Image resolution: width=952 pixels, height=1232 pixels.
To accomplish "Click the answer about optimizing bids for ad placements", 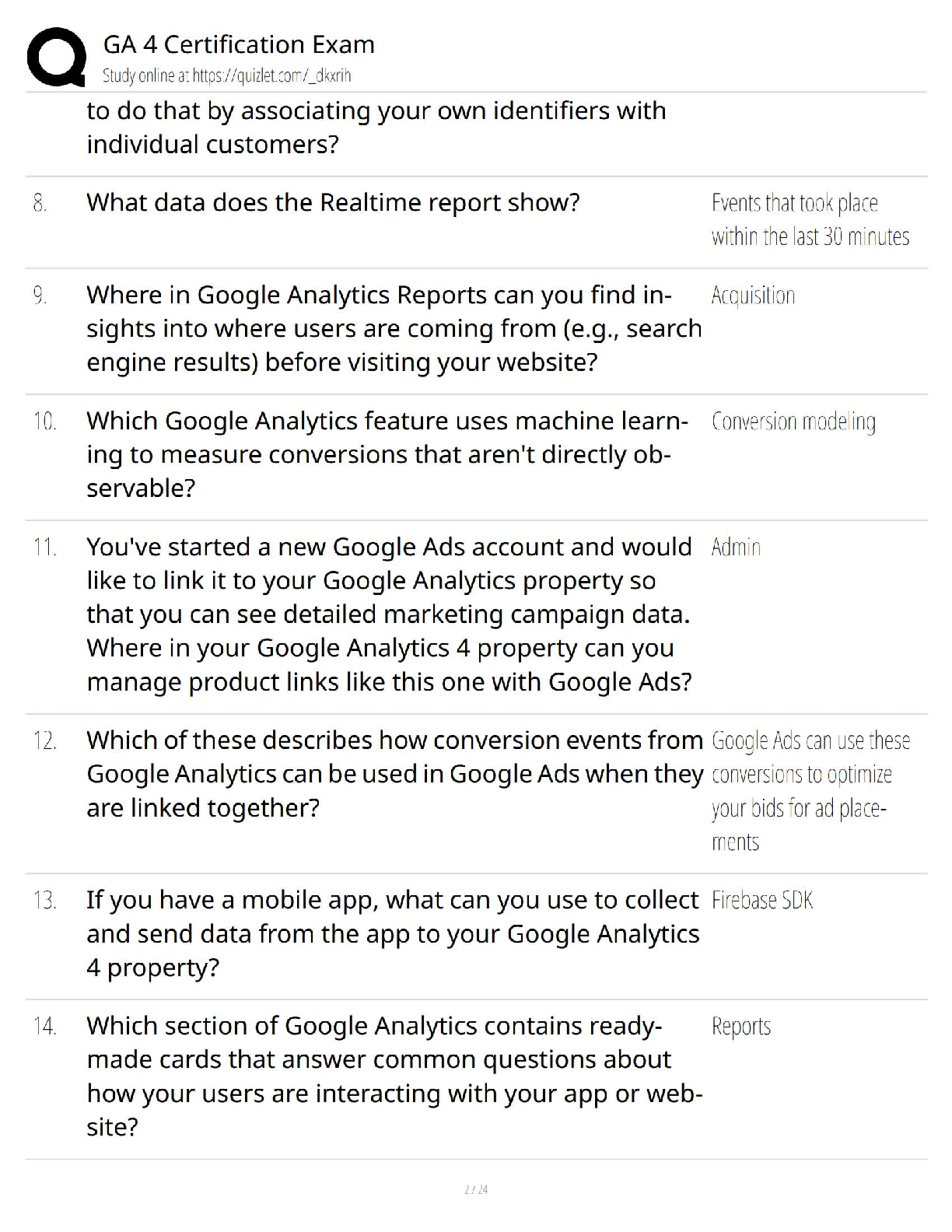I will pyautogui.click(x=810, y=791).
